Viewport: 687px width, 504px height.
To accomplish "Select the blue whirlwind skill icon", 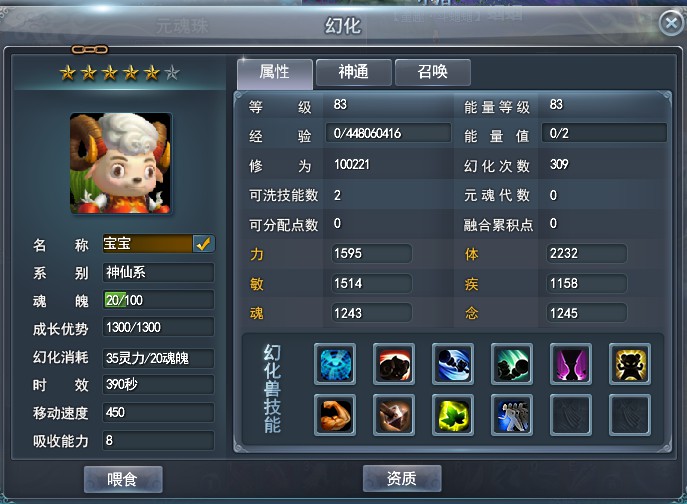I will pos(453,364).
